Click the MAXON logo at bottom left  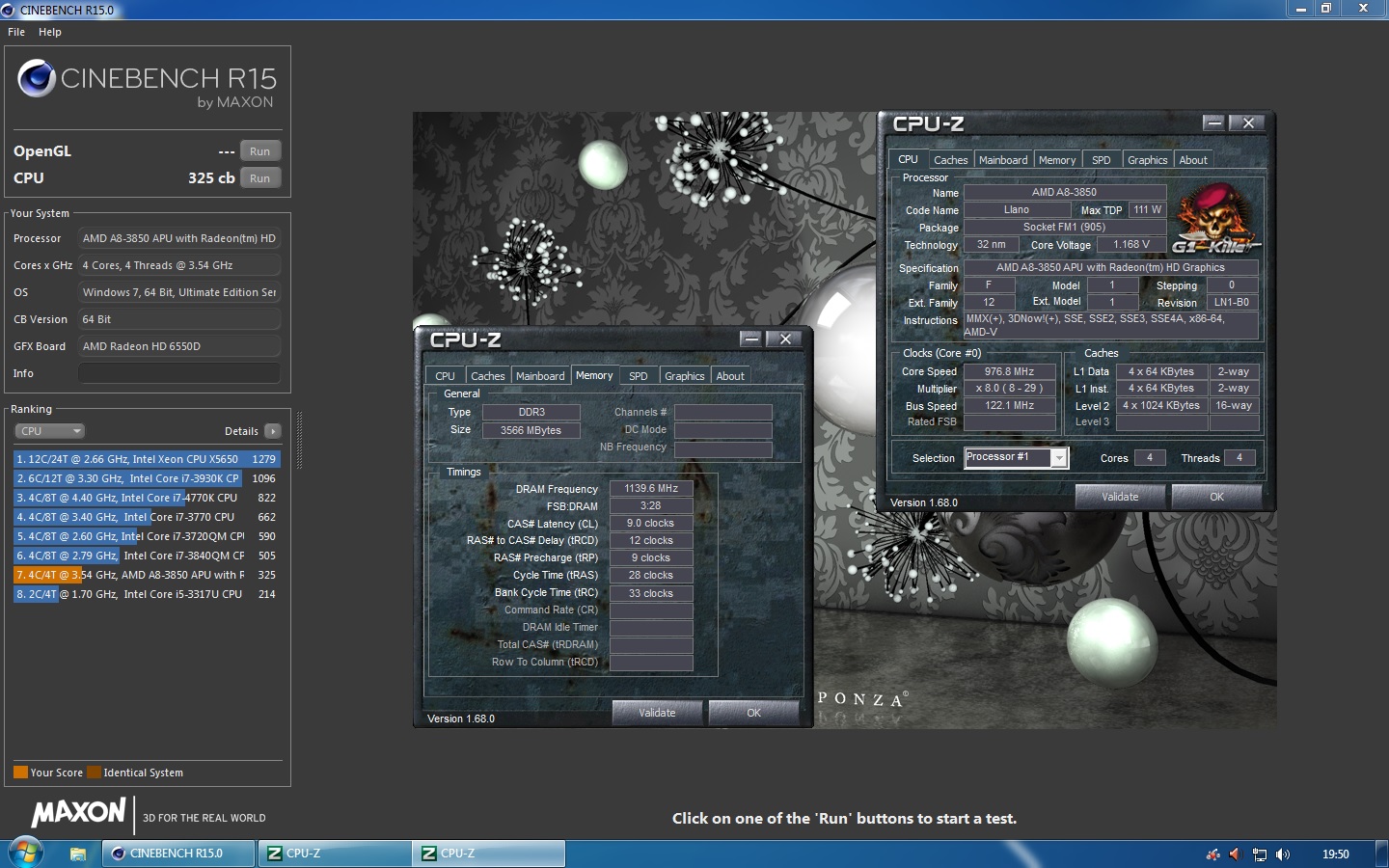click(x=79, y=813)
